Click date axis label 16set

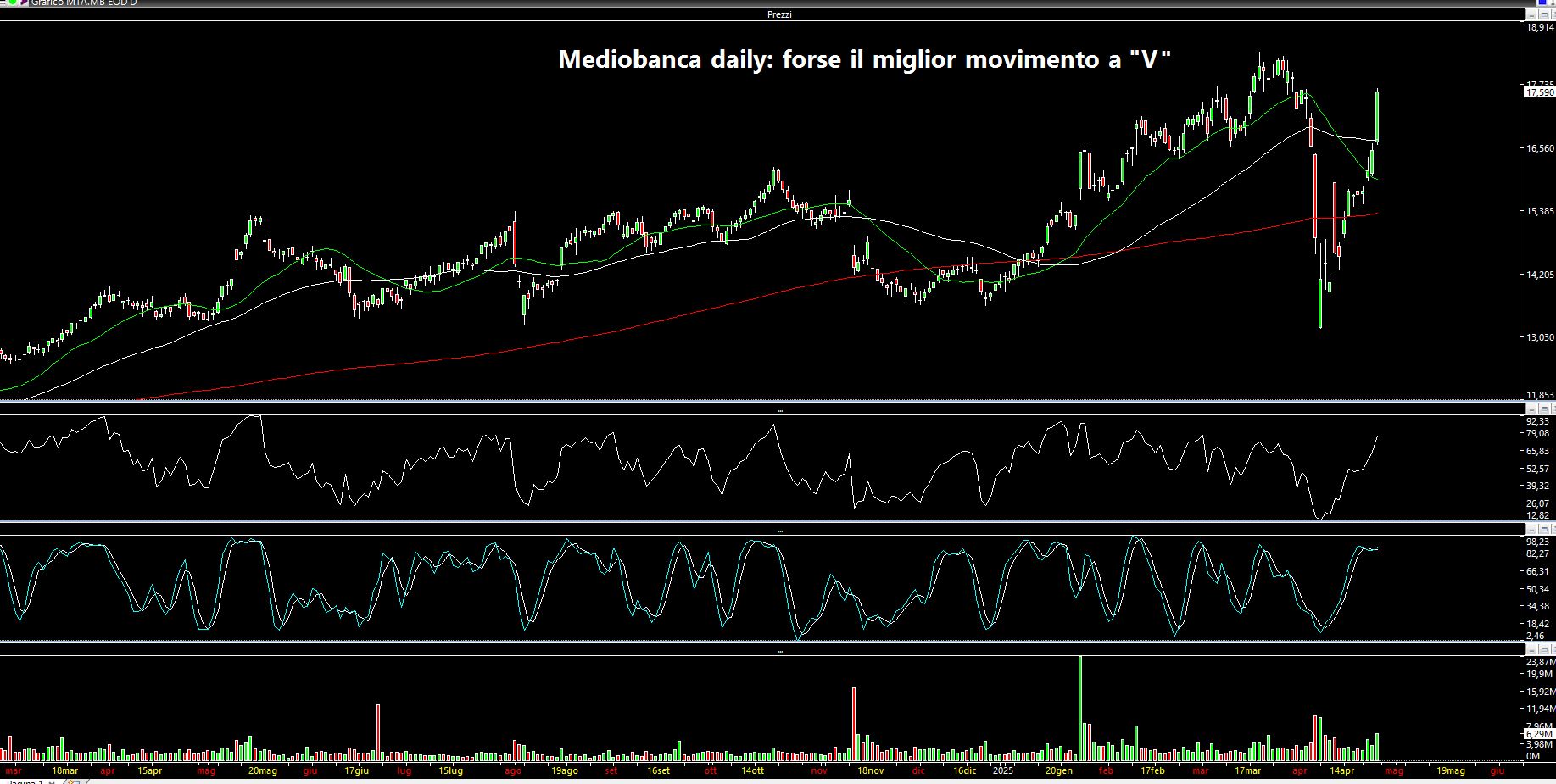tap(658, 771)
